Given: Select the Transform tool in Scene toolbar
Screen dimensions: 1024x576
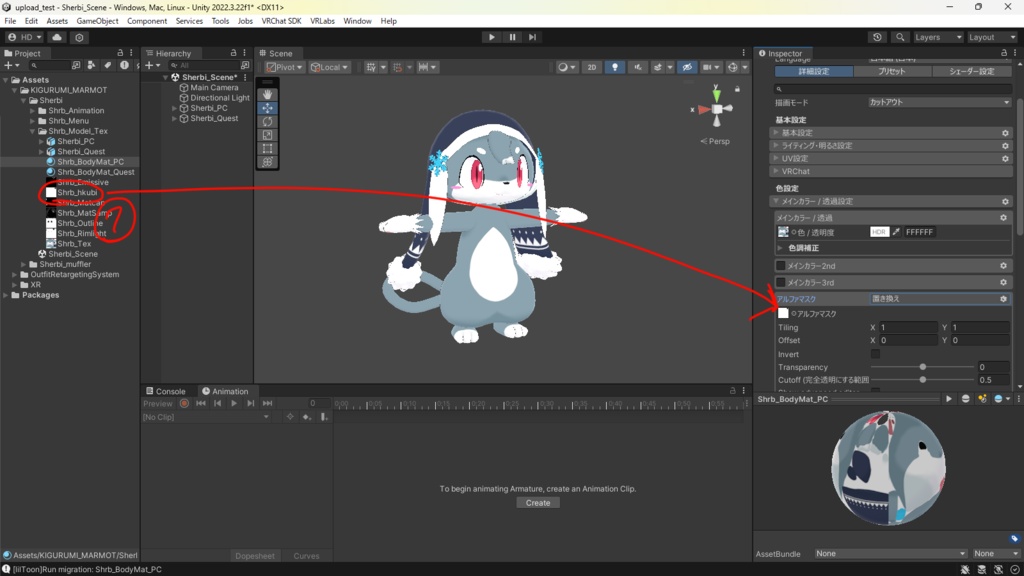Looking at the screenshot, I should 267,162.
